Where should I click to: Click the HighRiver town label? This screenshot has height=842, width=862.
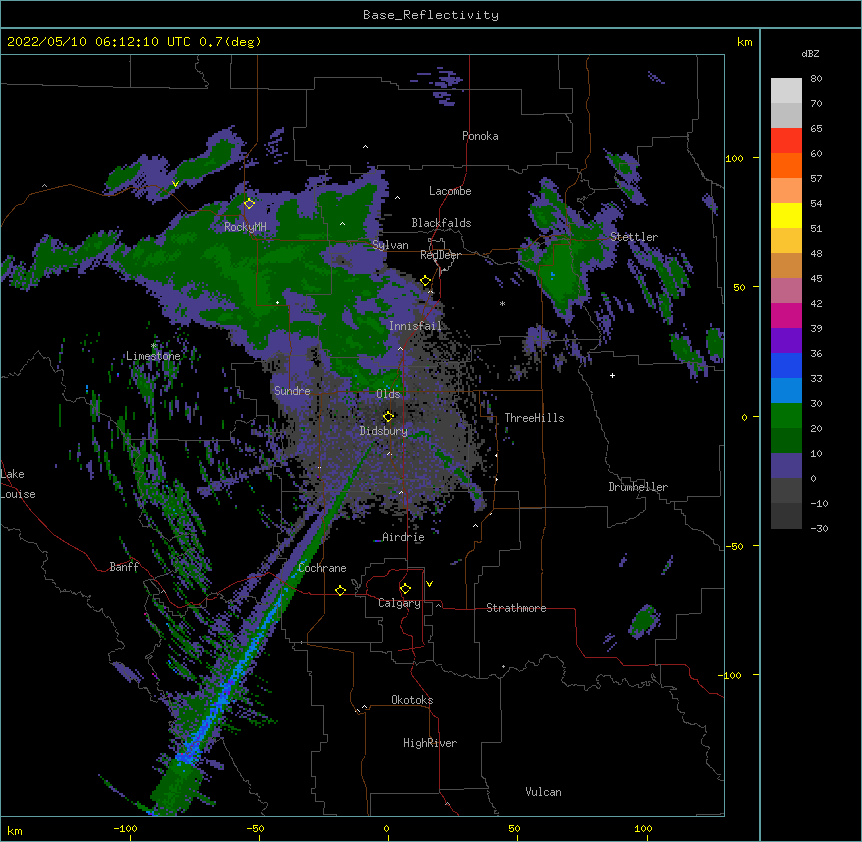pyautogui.click(x=430, y=743)
